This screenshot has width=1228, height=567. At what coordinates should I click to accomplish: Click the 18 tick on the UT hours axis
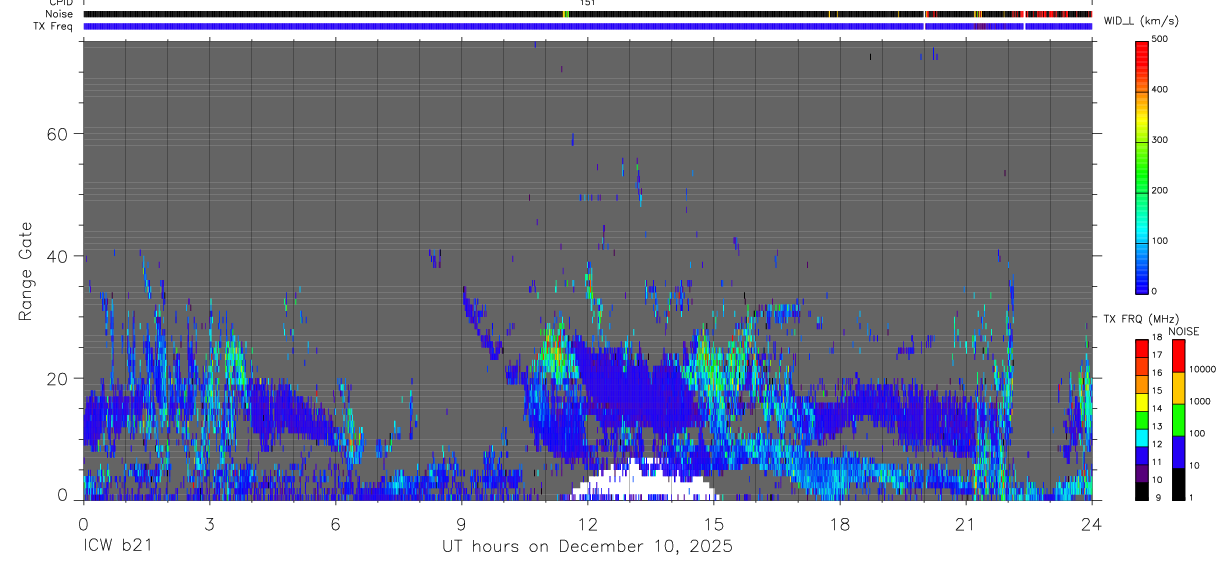[840, 524]
